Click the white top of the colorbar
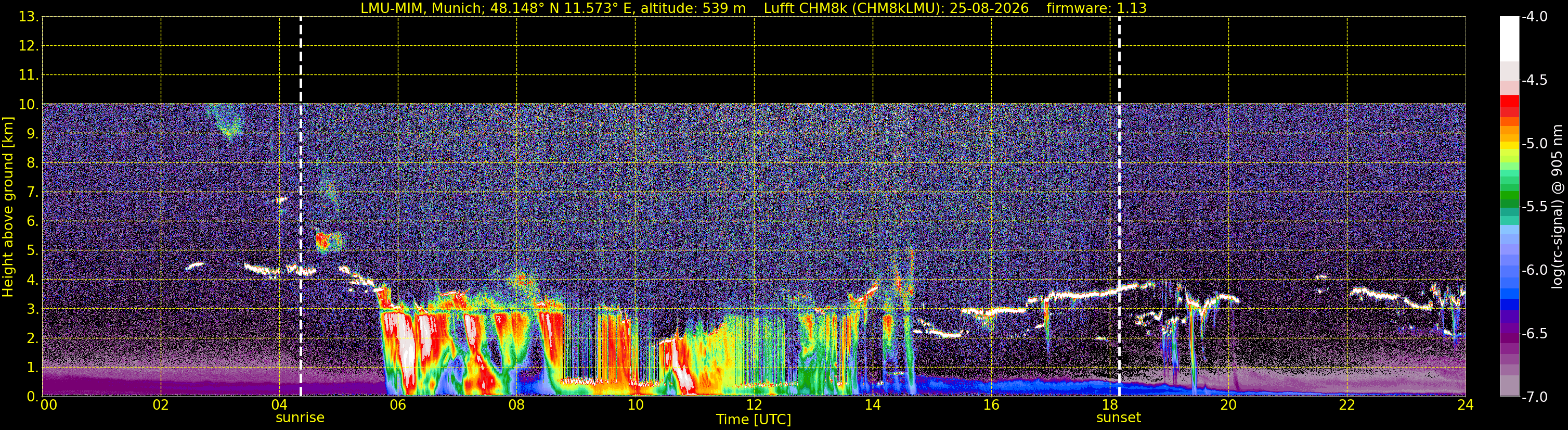 point(1509,39)
